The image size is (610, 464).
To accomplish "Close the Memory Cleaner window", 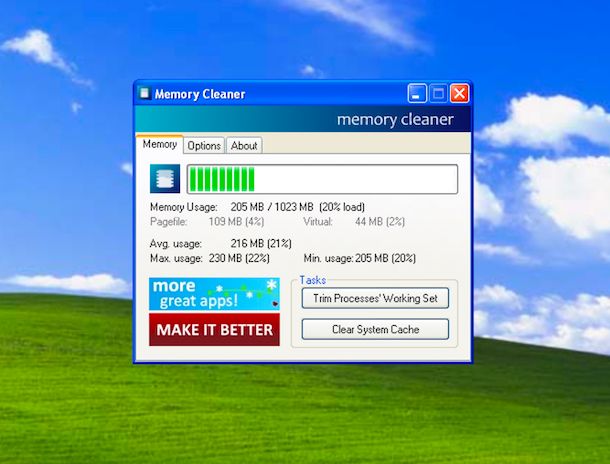I will point(459,93).
